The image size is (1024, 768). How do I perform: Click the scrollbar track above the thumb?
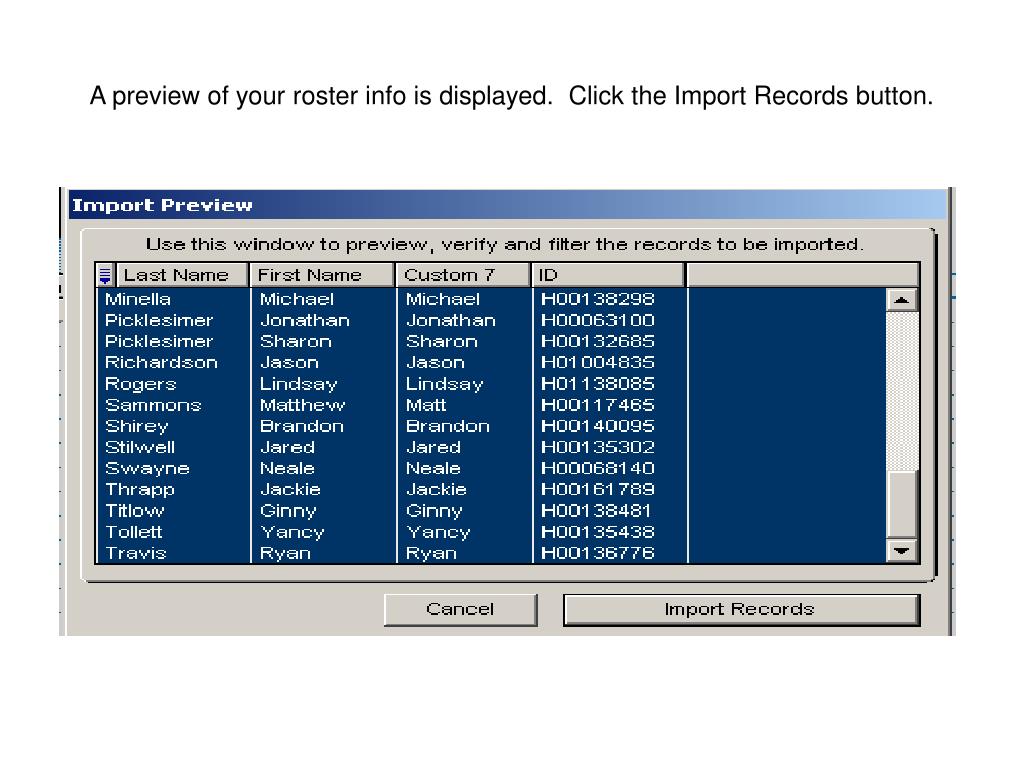902,391
